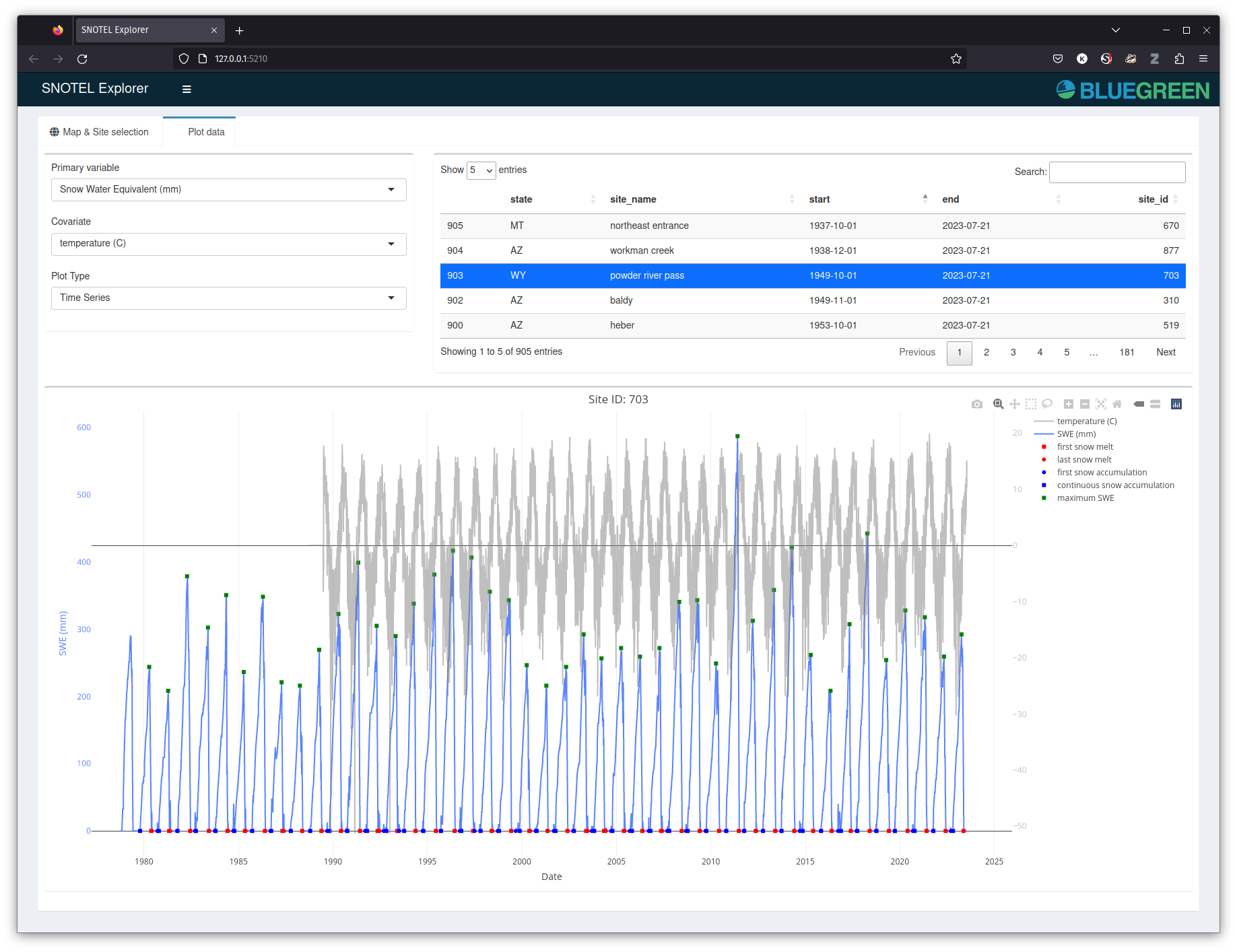Select the zoom tool in the plot toolbar
The width and height of the screenshot is (1237, 952).
click(998, 404)
